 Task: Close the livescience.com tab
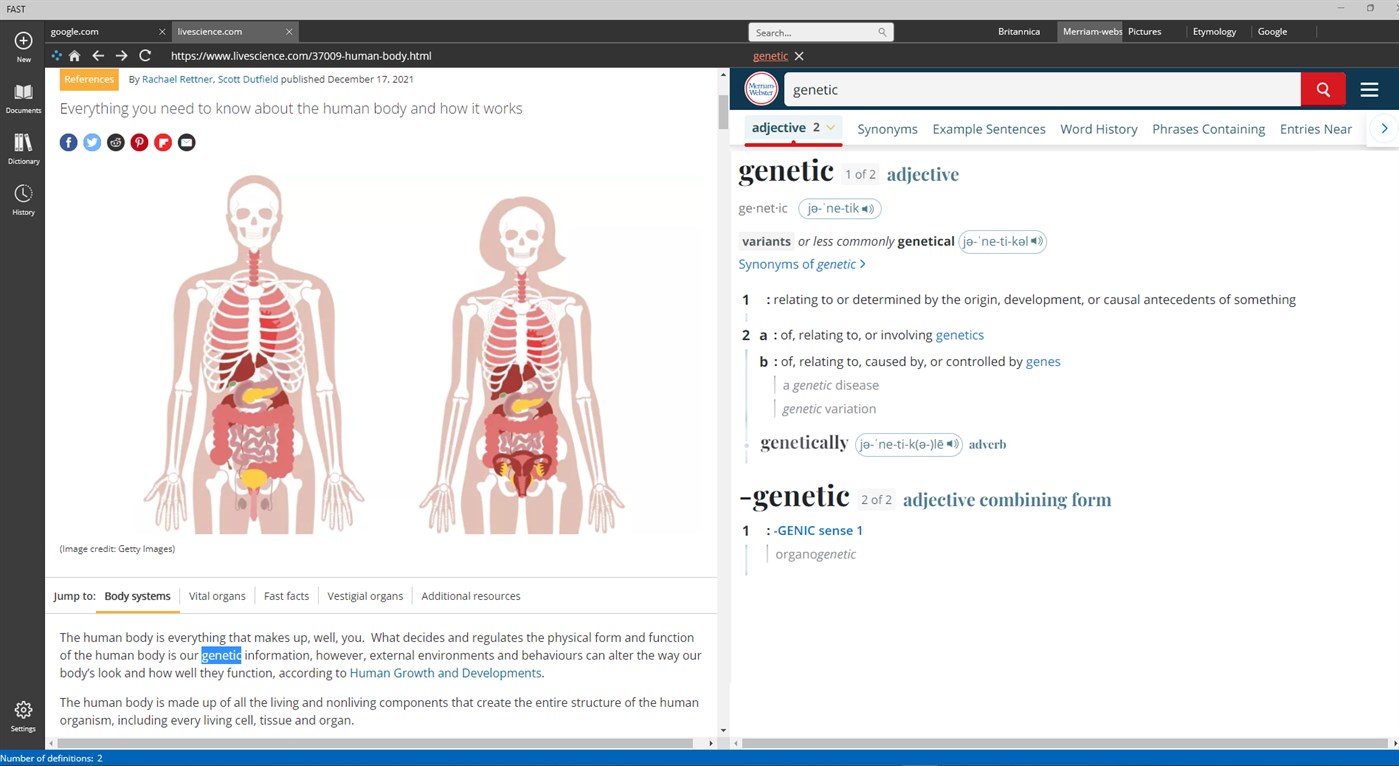pyautogui.click(x=289, y=32)
